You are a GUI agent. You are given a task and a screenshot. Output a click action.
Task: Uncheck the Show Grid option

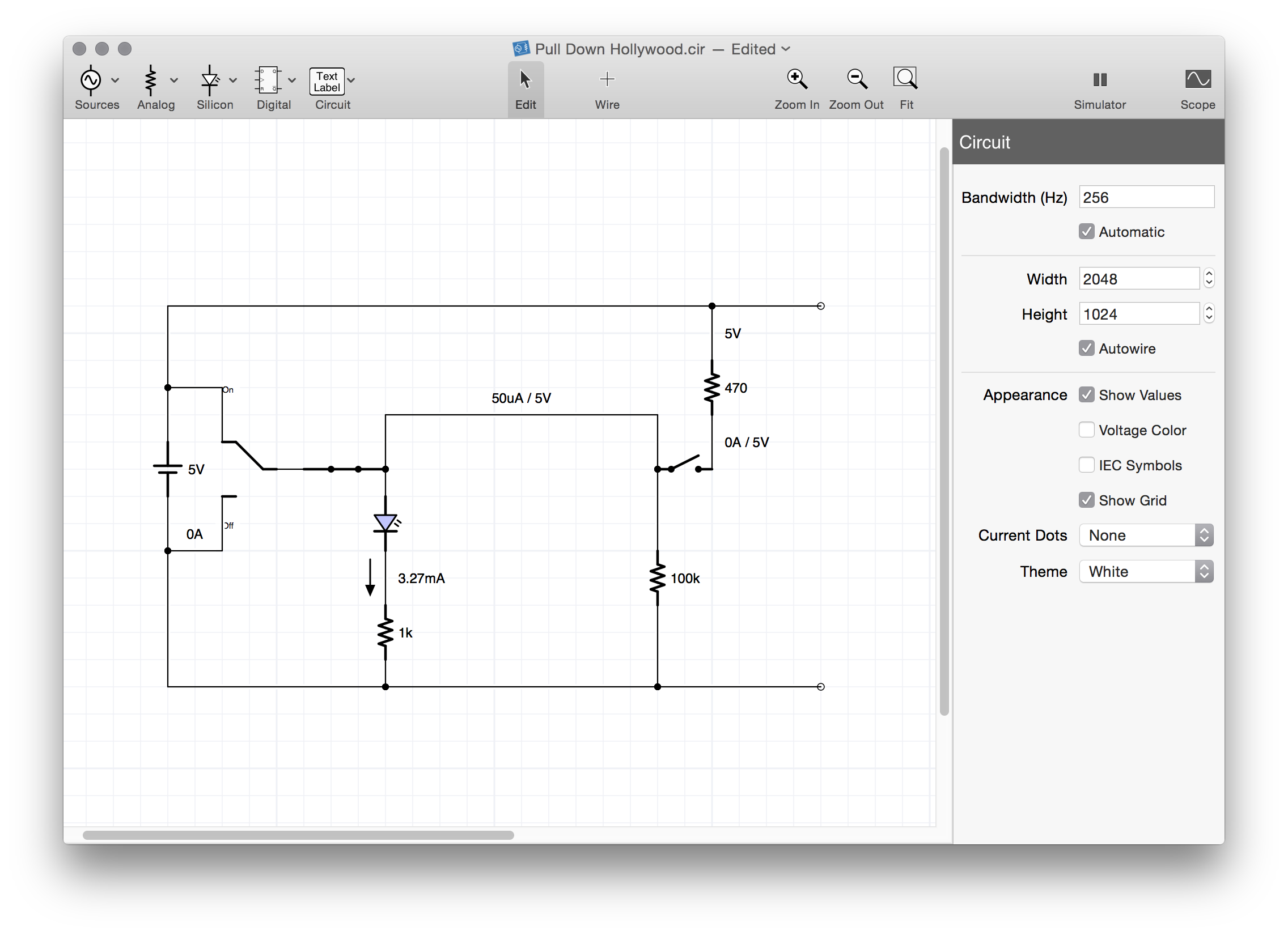pyautogui.click(x=1086, y=500)
